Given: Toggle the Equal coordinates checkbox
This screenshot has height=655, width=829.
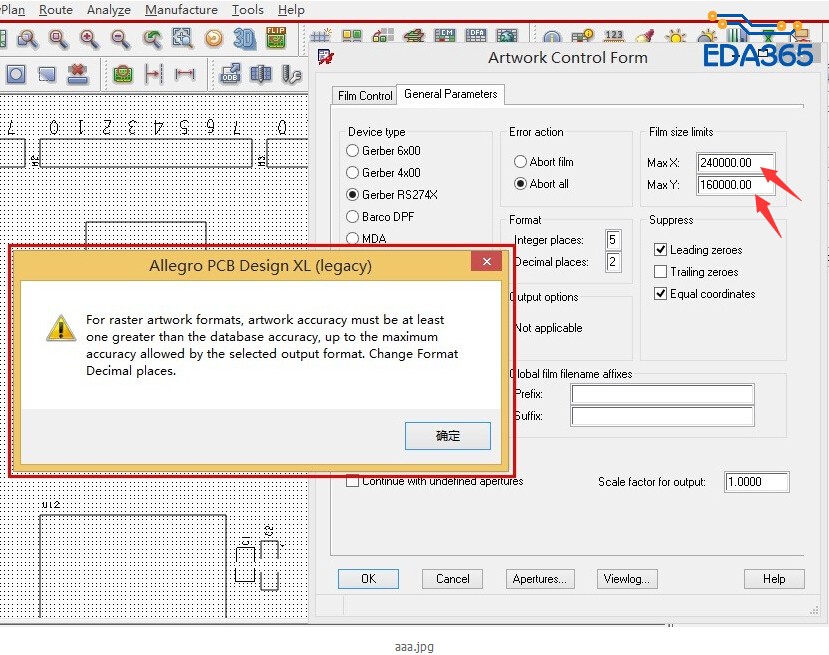Looking at the screenshot, I should tap(660, 293).
